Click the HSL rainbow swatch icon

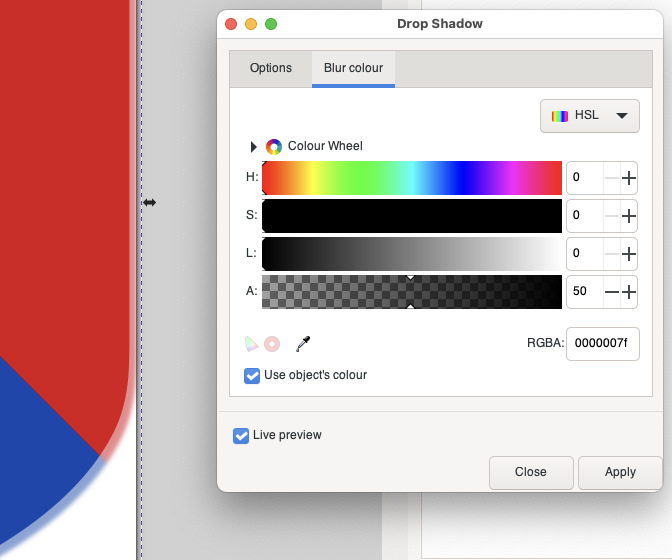tap(560, 116)
